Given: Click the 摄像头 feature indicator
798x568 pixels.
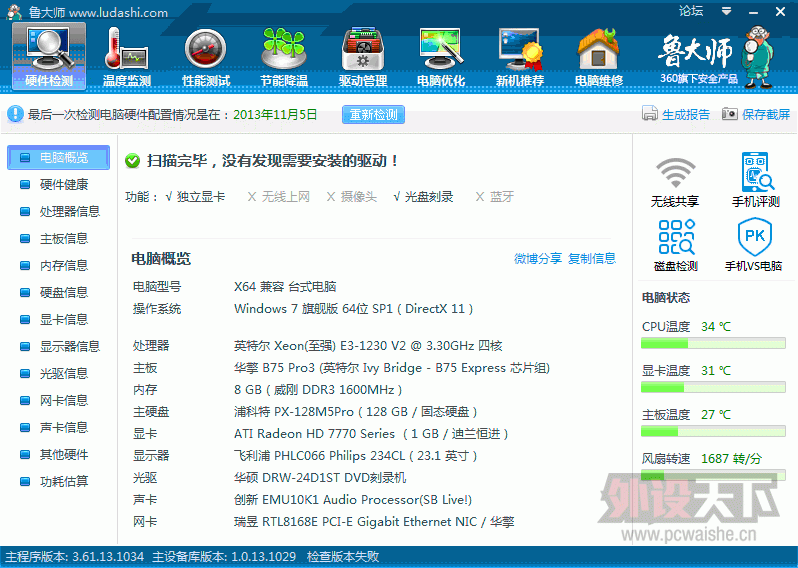Looking at the screenshot, I should [352, 197].
